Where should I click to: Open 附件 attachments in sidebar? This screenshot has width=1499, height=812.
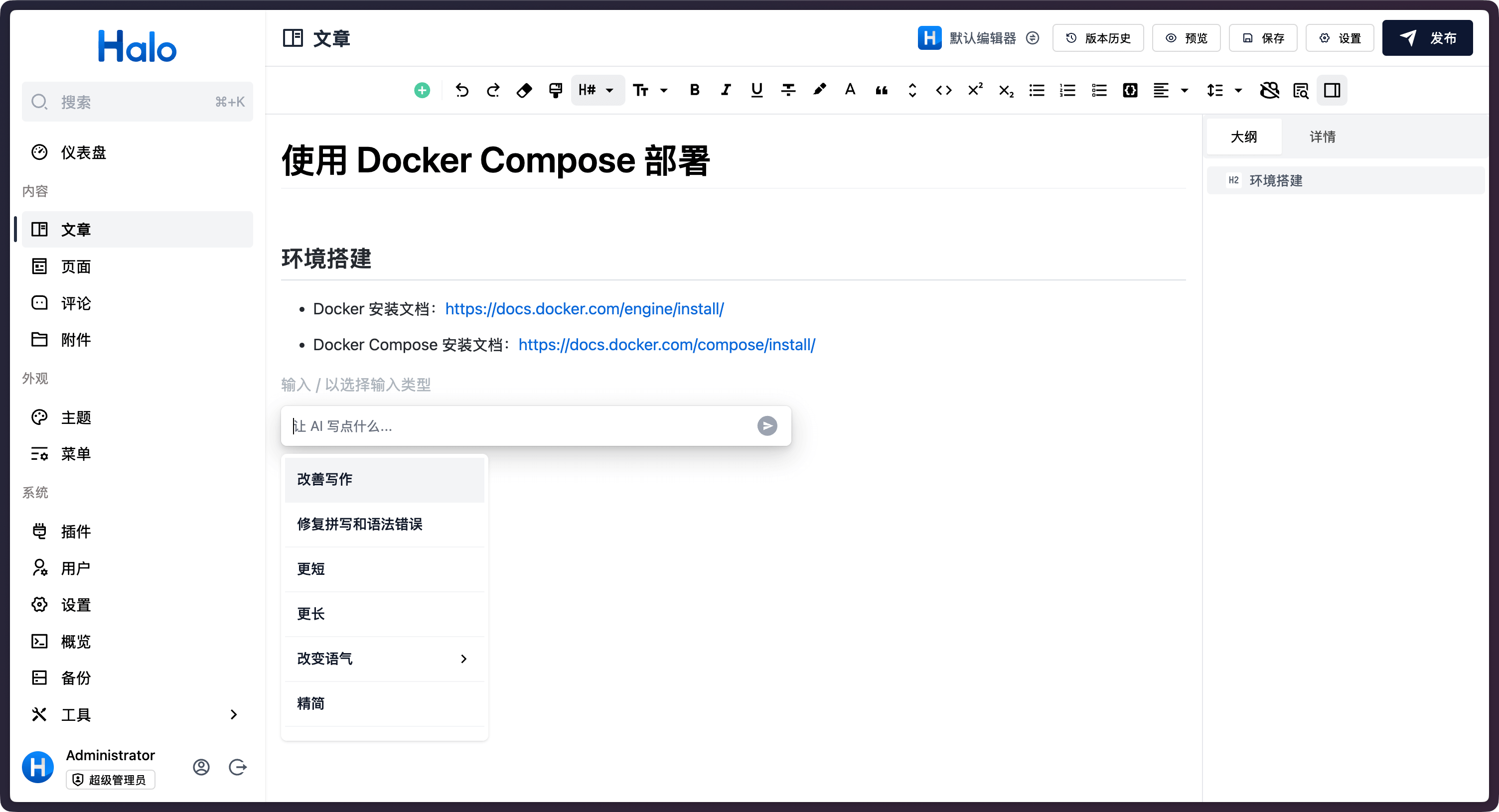click(x=138, y=340)
